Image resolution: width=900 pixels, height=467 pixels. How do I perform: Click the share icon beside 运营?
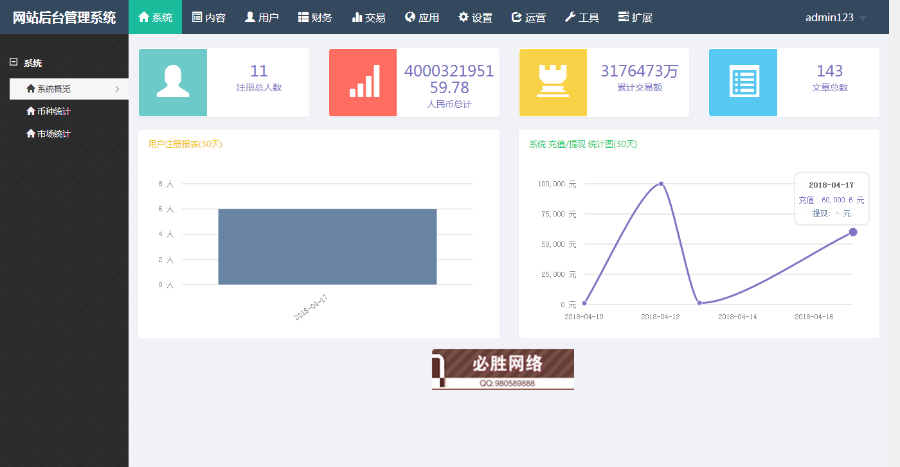pyautogui.click(x=517, y=17)
